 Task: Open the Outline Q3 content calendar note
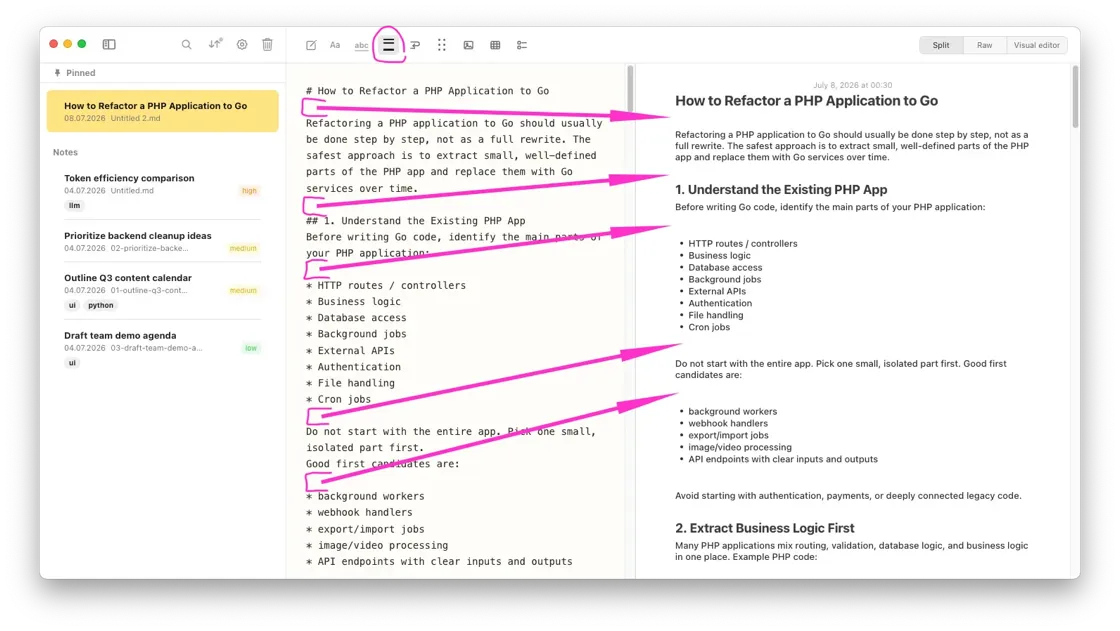pos(163,291)
